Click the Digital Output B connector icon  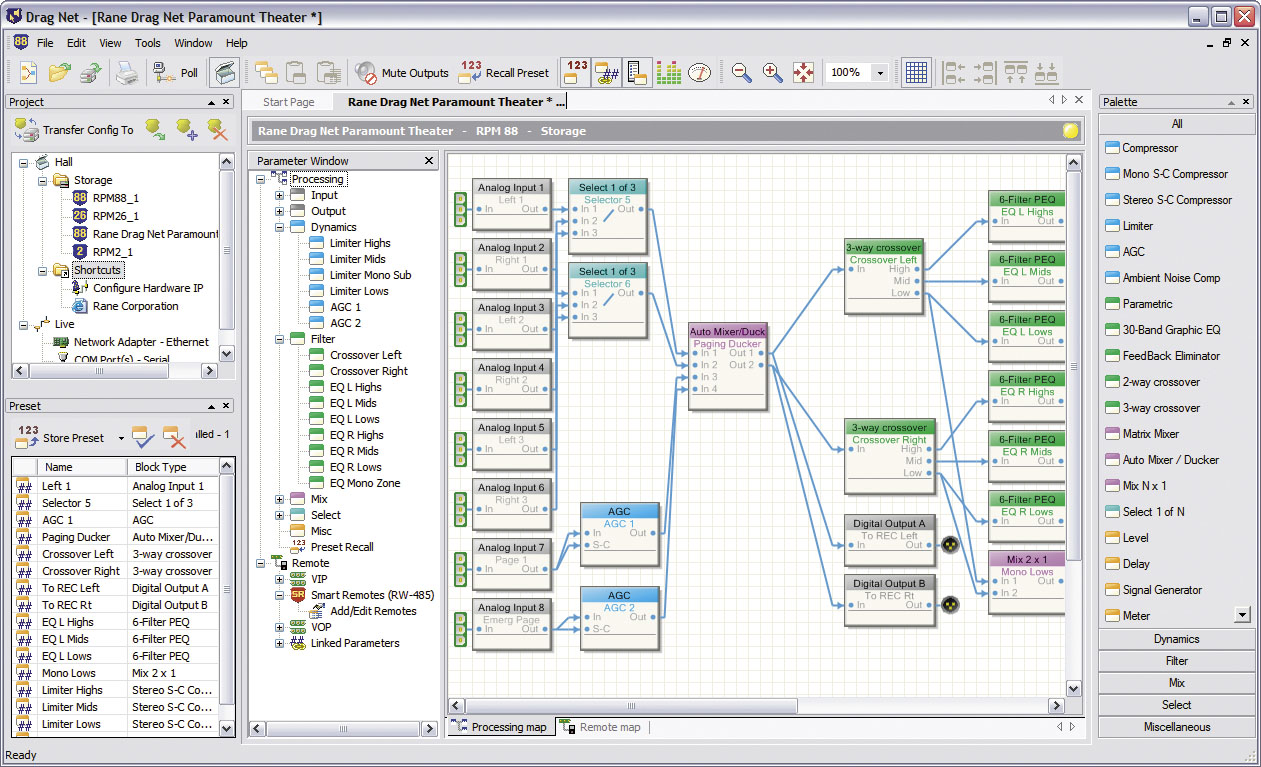950,605
